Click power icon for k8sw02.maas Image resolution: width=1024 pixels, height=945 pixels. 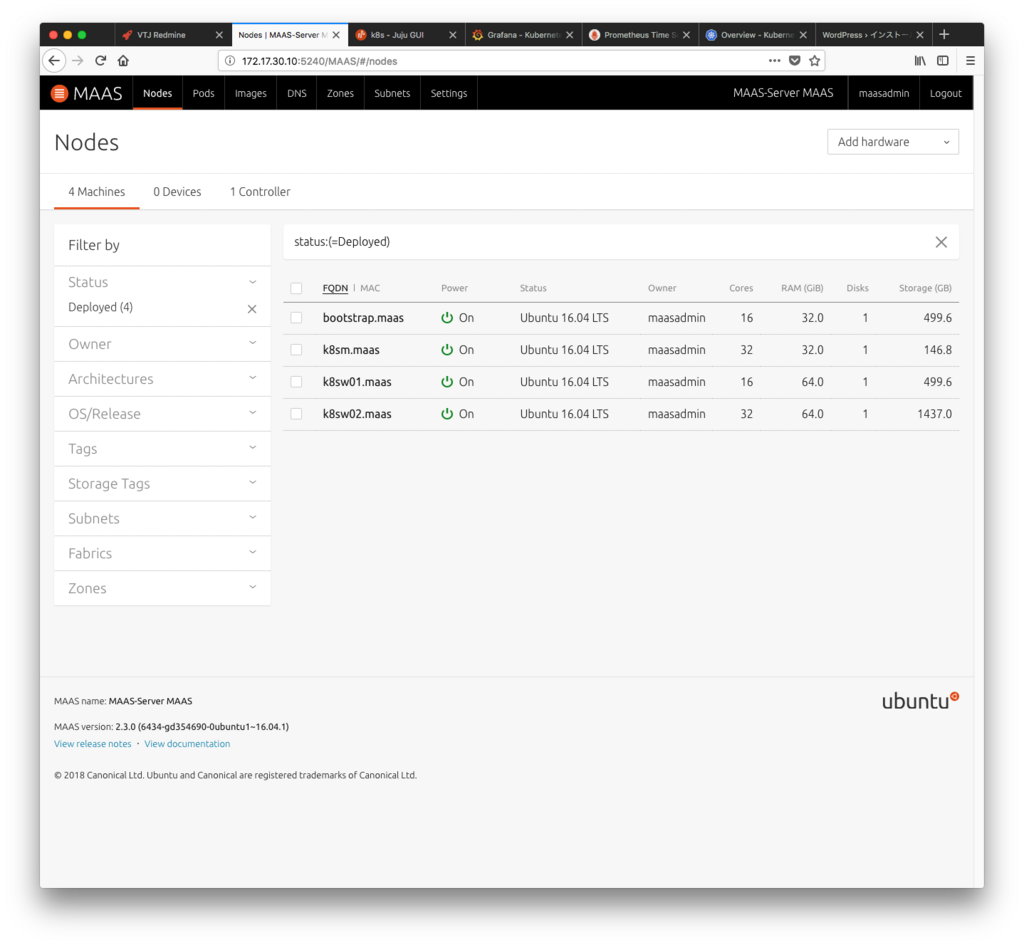pyautogui.click(x=447, y=413)
